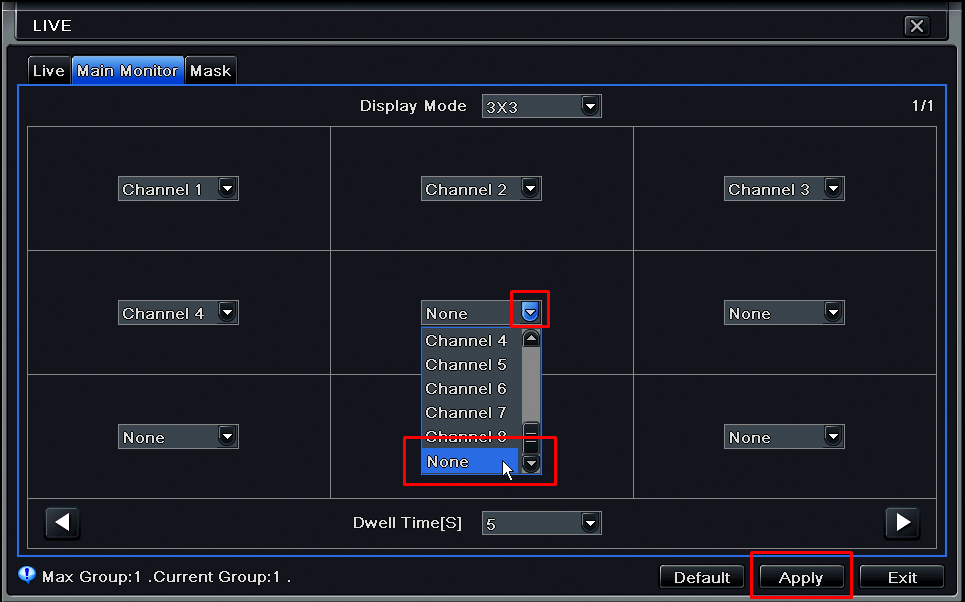Click the previous group left arrow
Image resolution: width=965 pixels, height=602 pixels.
click(62, 523)
